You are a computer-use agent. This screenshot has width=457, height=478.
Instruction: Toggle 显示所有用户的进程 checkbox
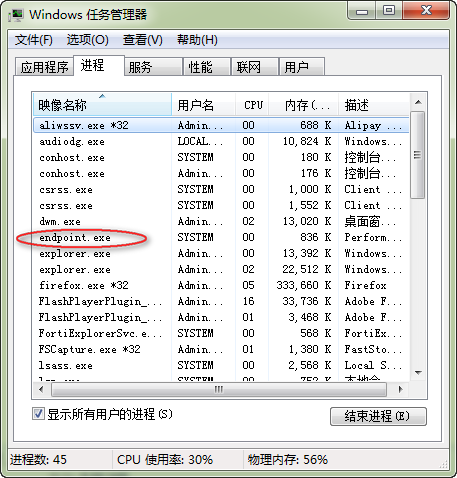coord(38,414)
